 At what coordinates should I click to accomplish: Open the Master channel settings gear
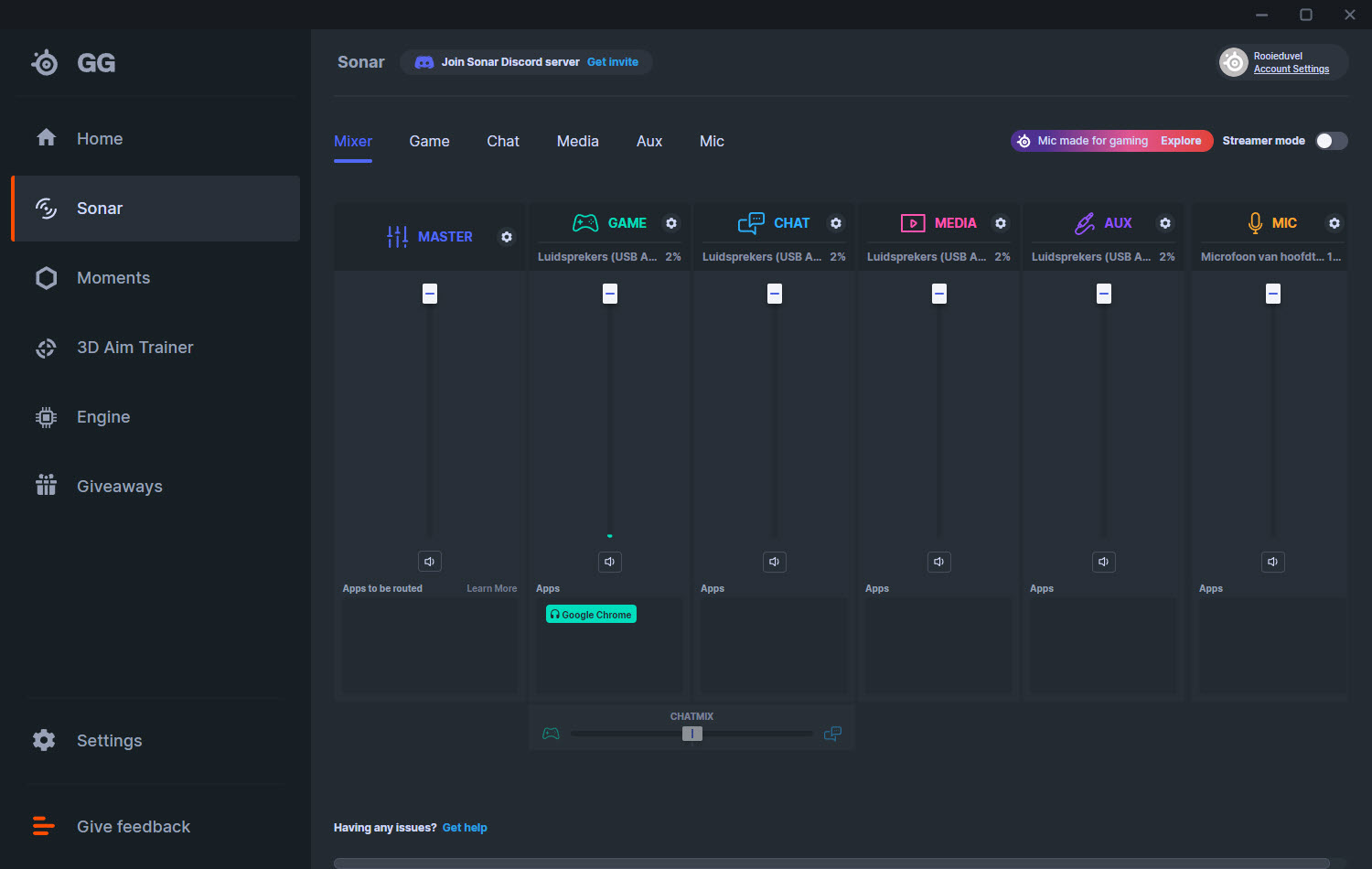pyautogui.click(x=507, y=237)
